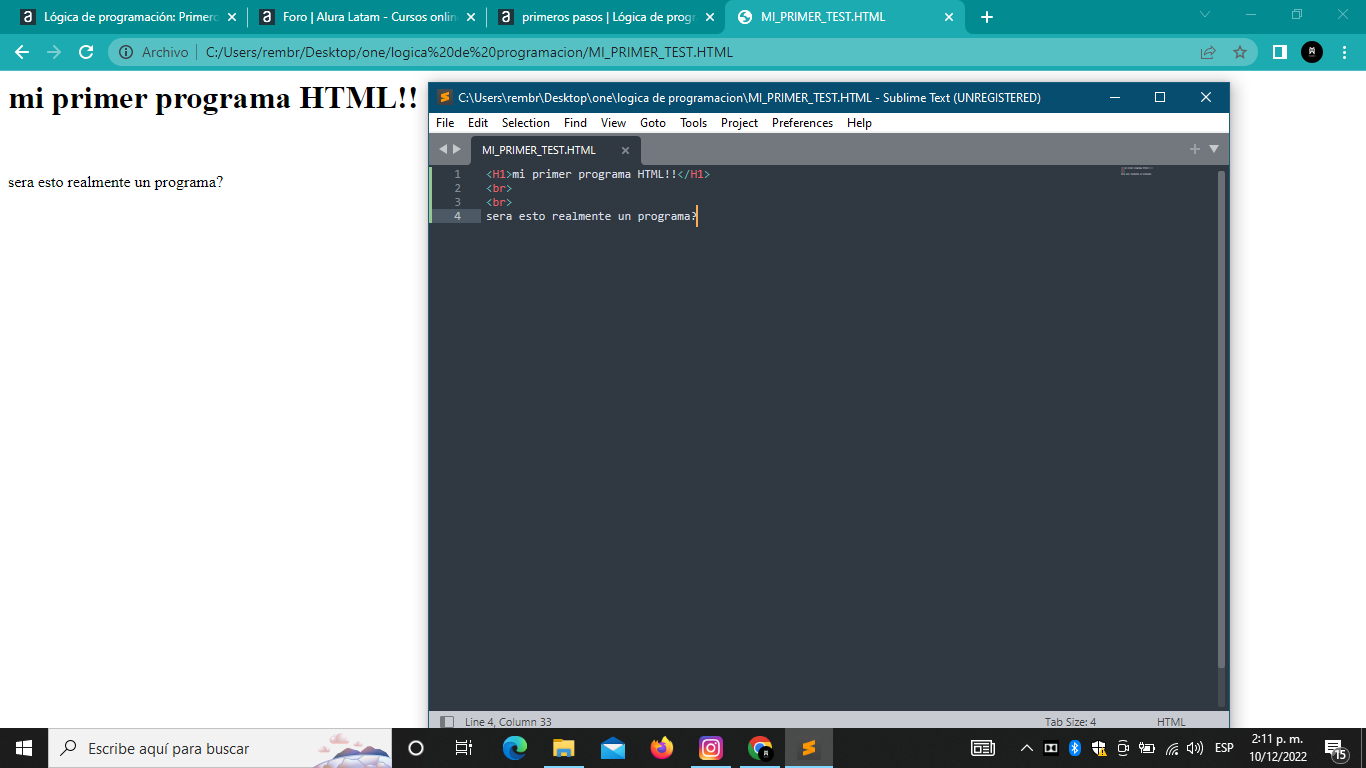Click the Sublime minimap preview
The width and height of the screenshot is (1366, 768).
(x=1137, y=171)
